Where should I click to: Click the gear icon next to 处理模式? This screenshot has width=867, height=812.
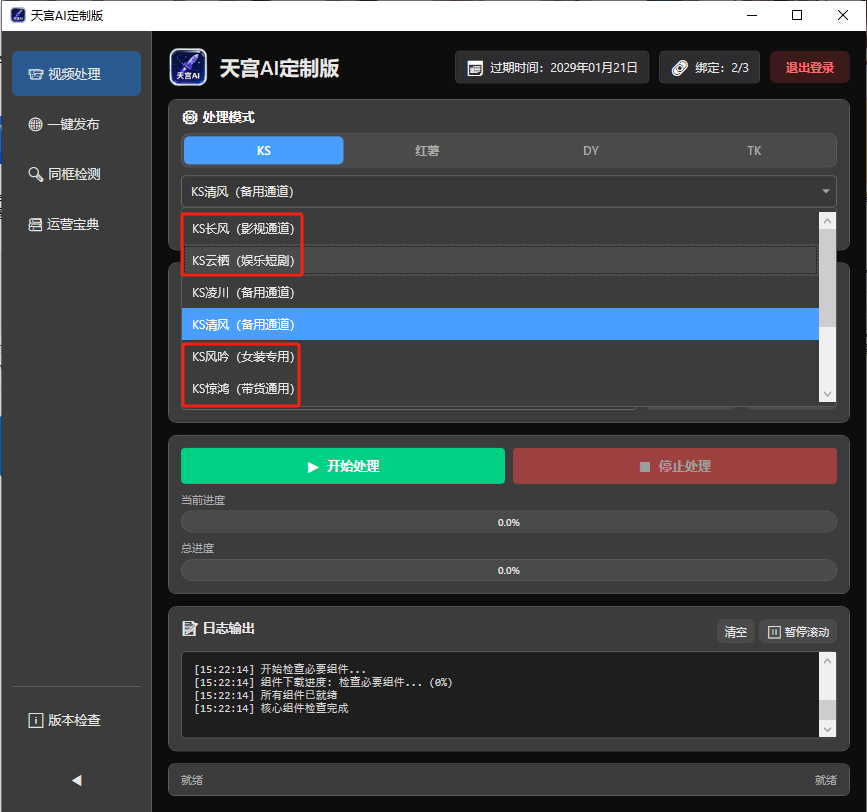[190, 117]
